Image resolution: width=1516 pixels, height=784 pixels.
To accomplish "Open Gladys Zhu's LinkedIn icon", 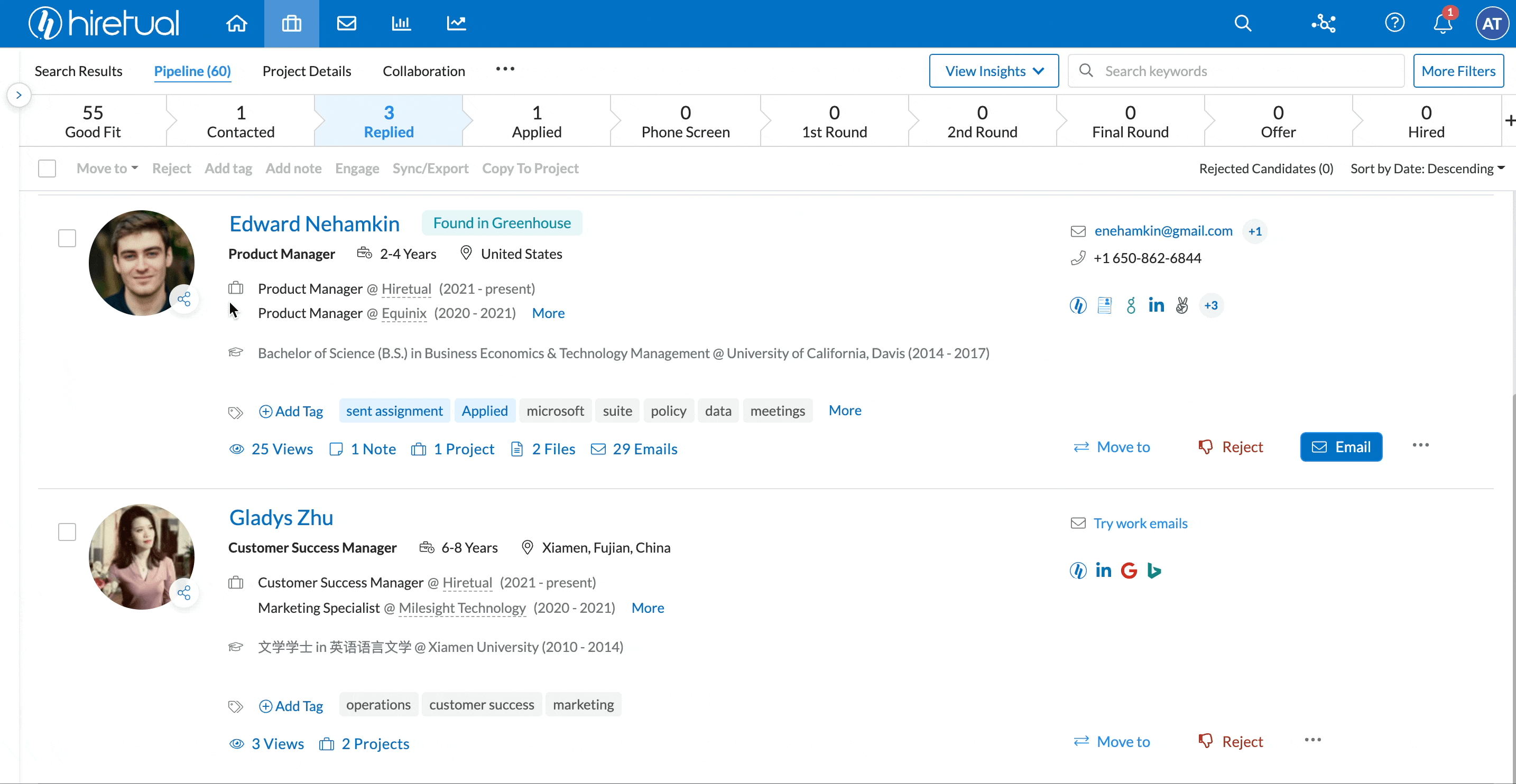I will point(1103,570).
